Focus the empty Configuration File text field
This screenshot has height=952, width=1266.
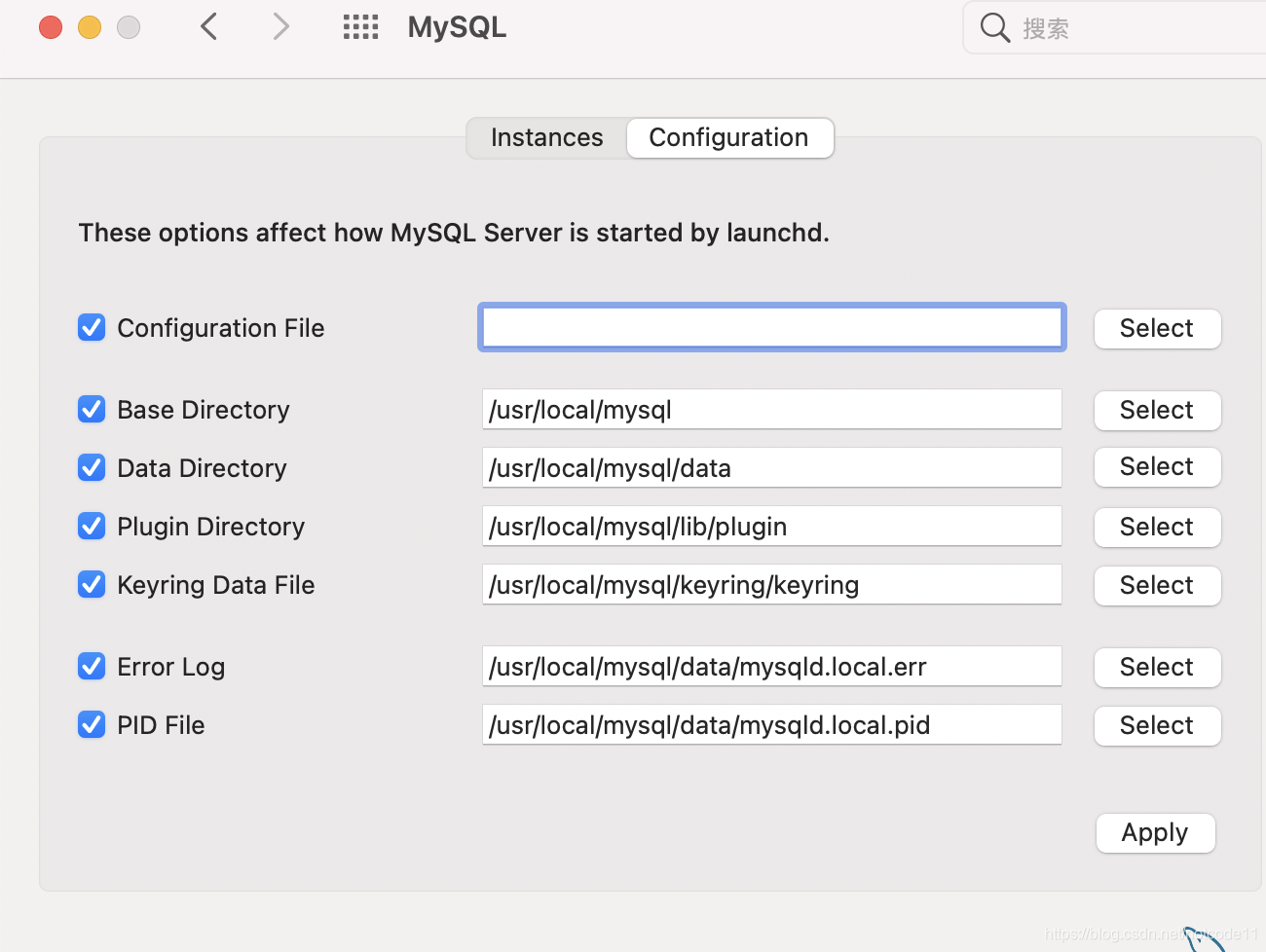771,327
